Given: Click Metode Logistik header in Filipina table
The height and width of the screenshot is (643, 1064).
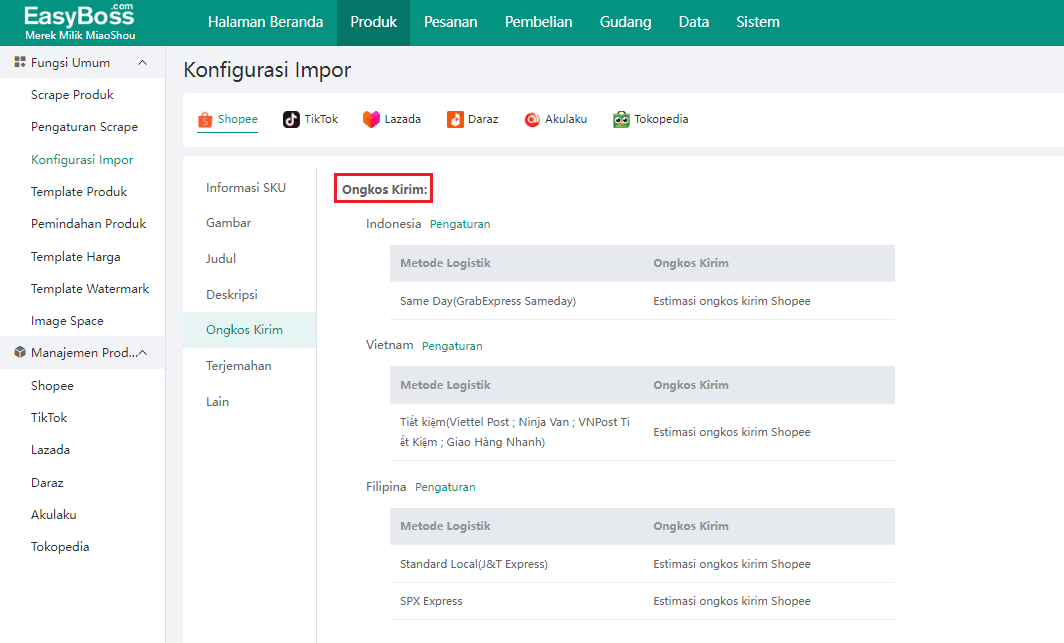Looking at the screenshot, I should [x=445, y=526].
